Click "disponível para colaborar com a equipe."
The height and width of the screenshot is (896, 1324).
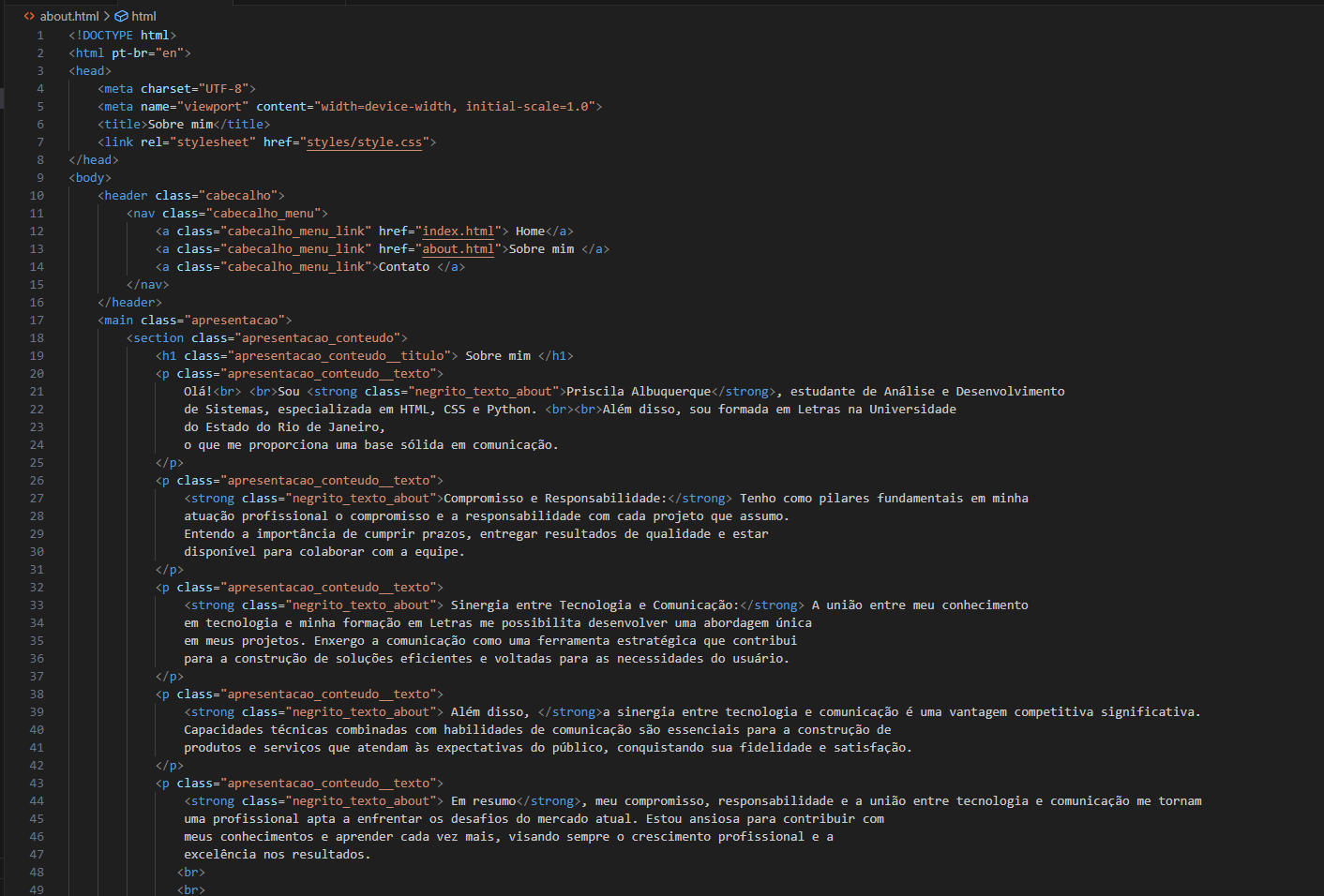[324, 552]
